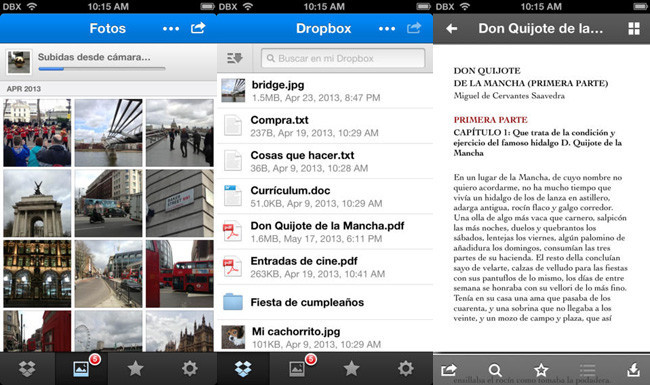Search in the 'Buscar en mi Dropbox' field
Screen dimensions: 650x385
tap(343, 58)
